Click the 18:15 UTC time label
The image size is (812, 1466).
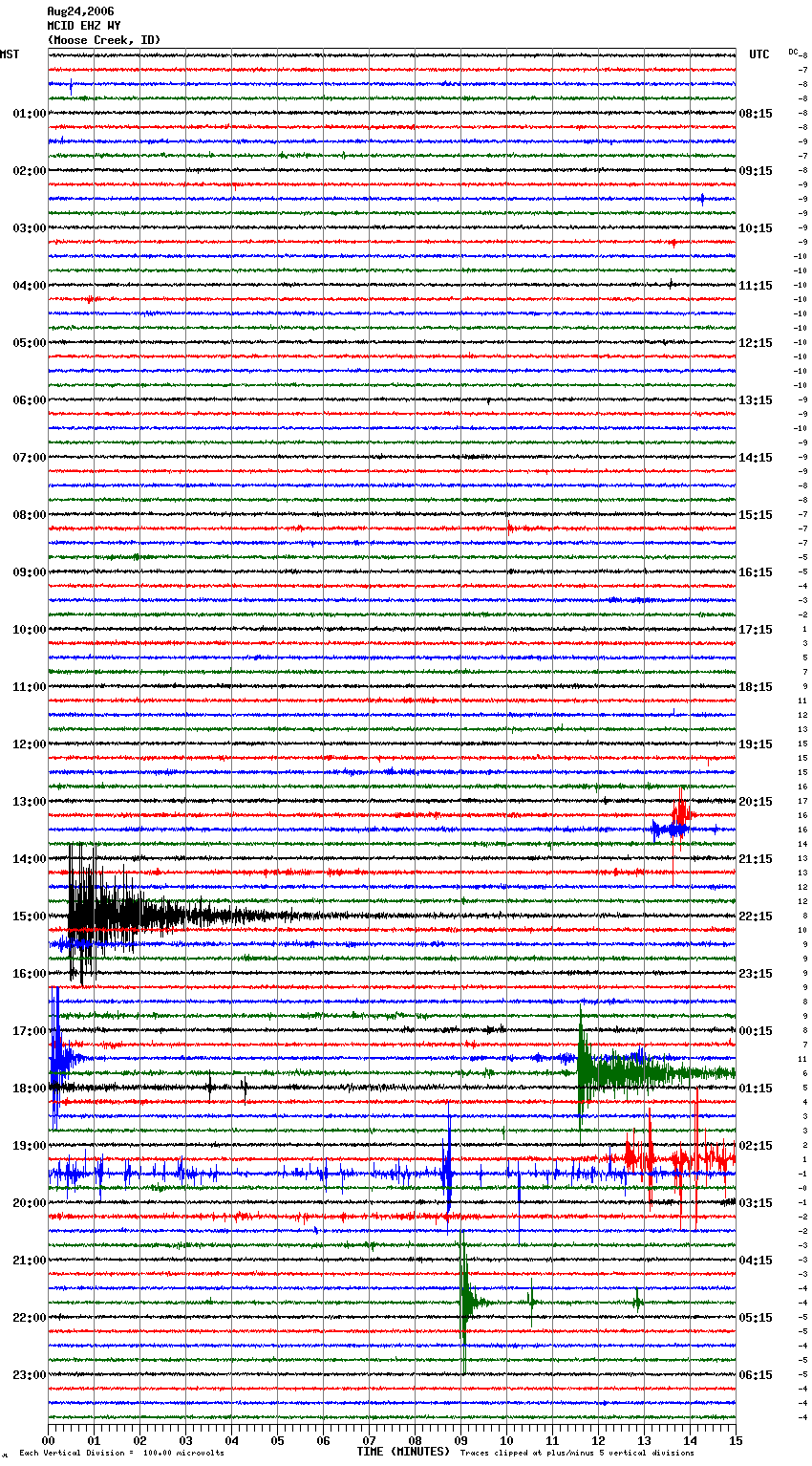point(756,687)
